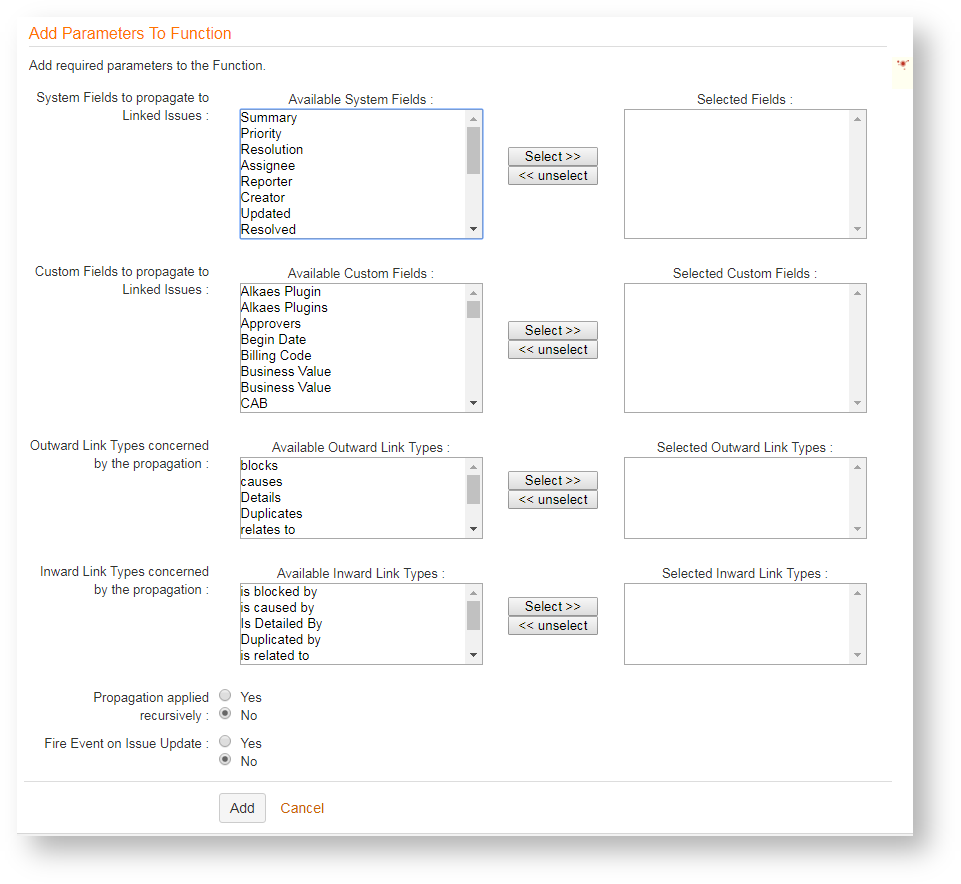Select 'is blocked by' inward link type
The width and height of the screenshot is (961, 884).
(279, 592)
